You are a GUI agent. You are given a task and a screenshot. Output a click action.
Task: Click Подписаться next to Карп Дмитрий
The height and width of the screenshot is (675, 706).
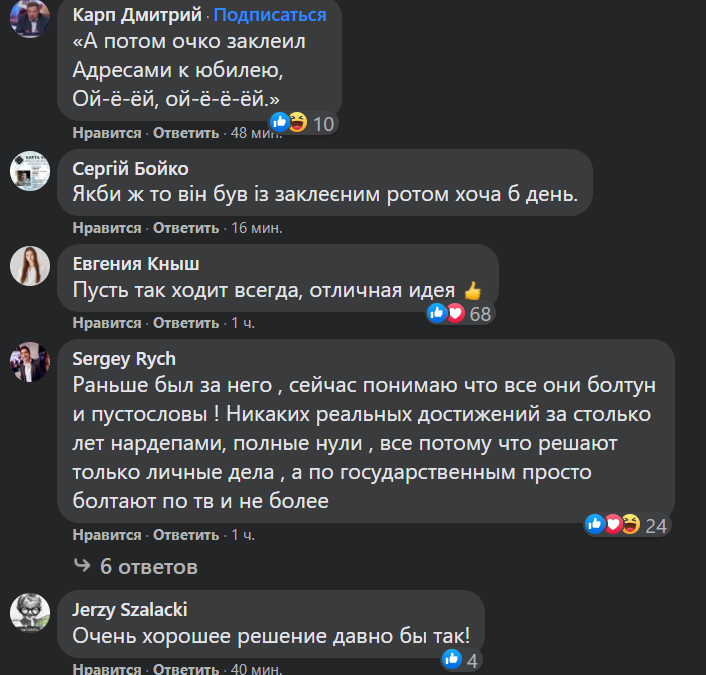click(269, 15)
